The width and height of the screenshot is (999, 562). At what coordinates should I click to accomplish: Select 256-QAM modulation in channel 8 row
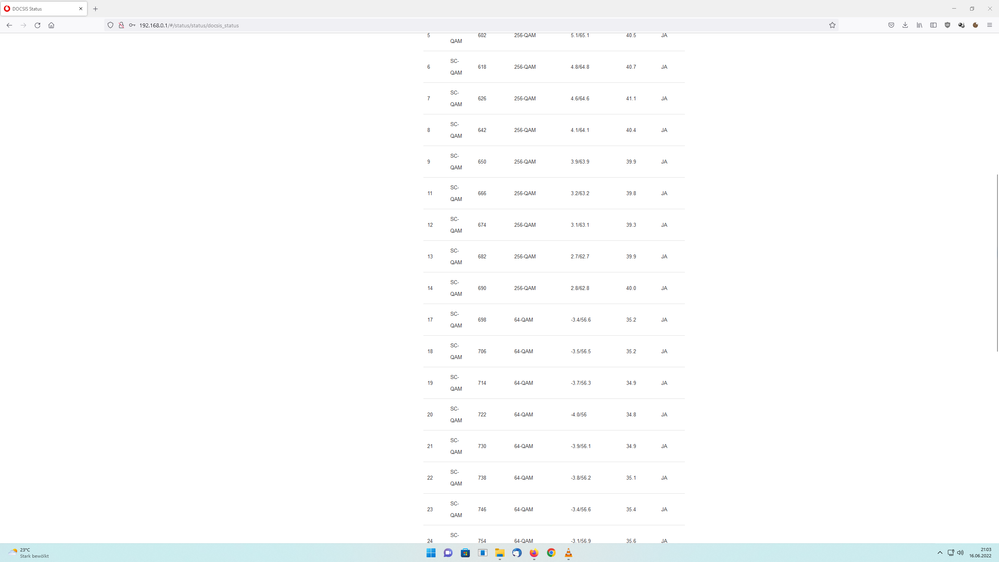pos(525,130)
